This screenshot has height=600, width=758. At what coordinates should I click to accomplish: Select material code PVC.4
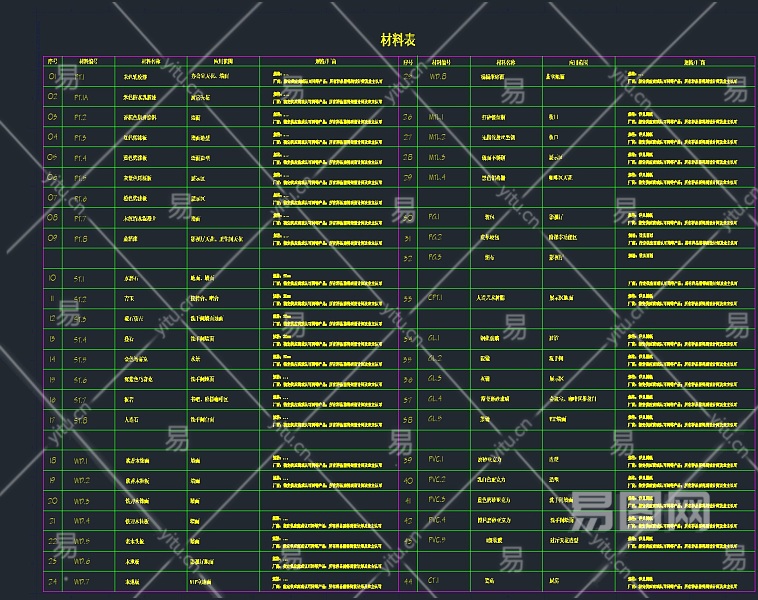coord(437,520)
